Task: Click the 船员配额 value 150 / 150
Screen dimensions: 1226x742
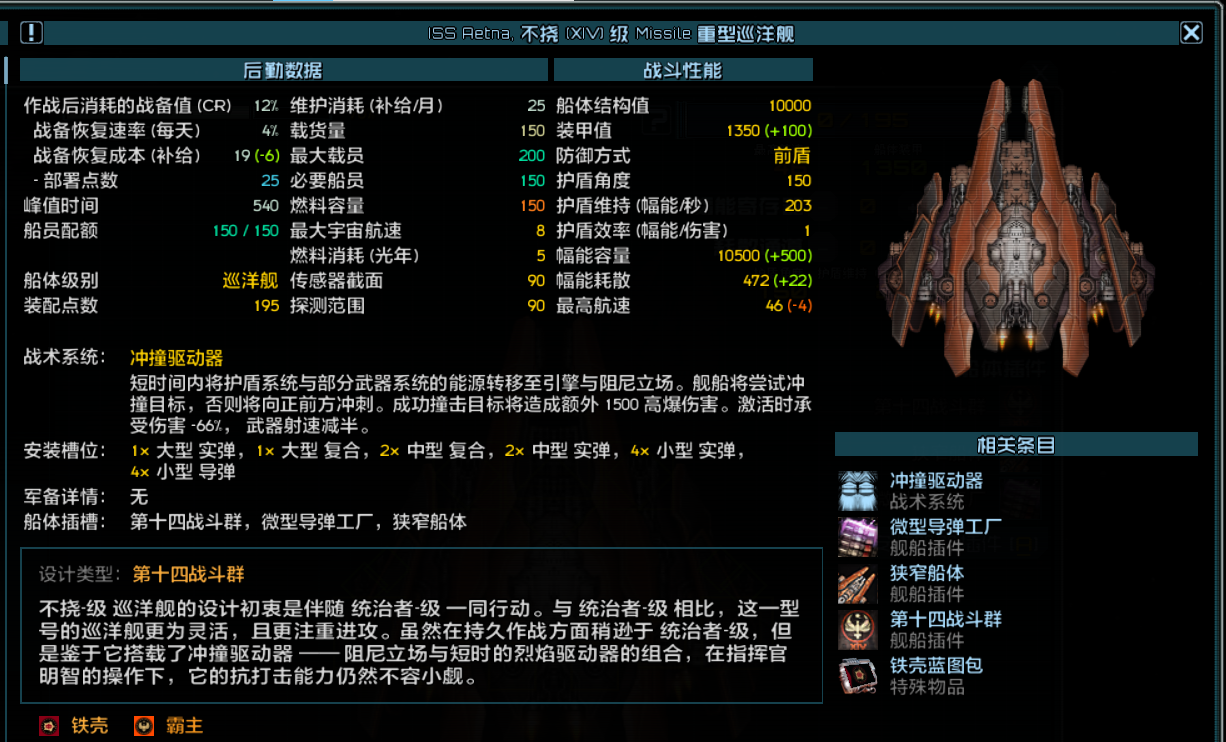Action: (x=245, y=231)
